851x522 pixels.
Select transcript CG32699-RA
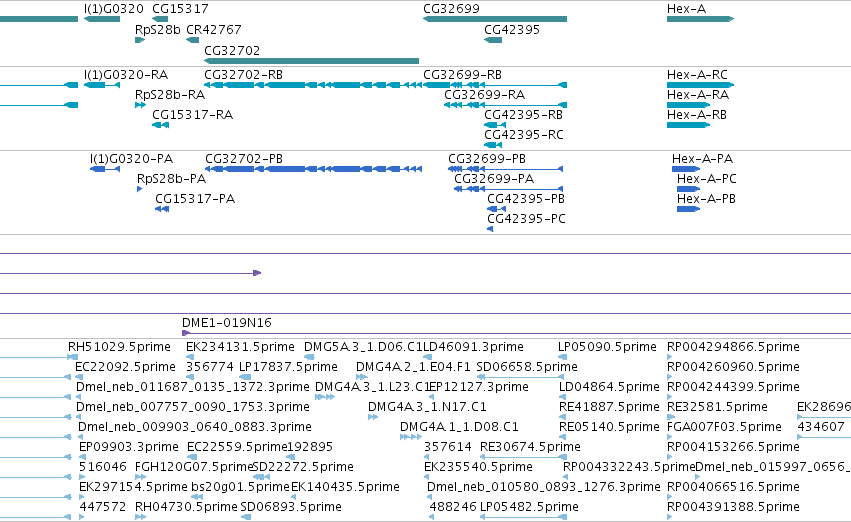coord(484,95)
